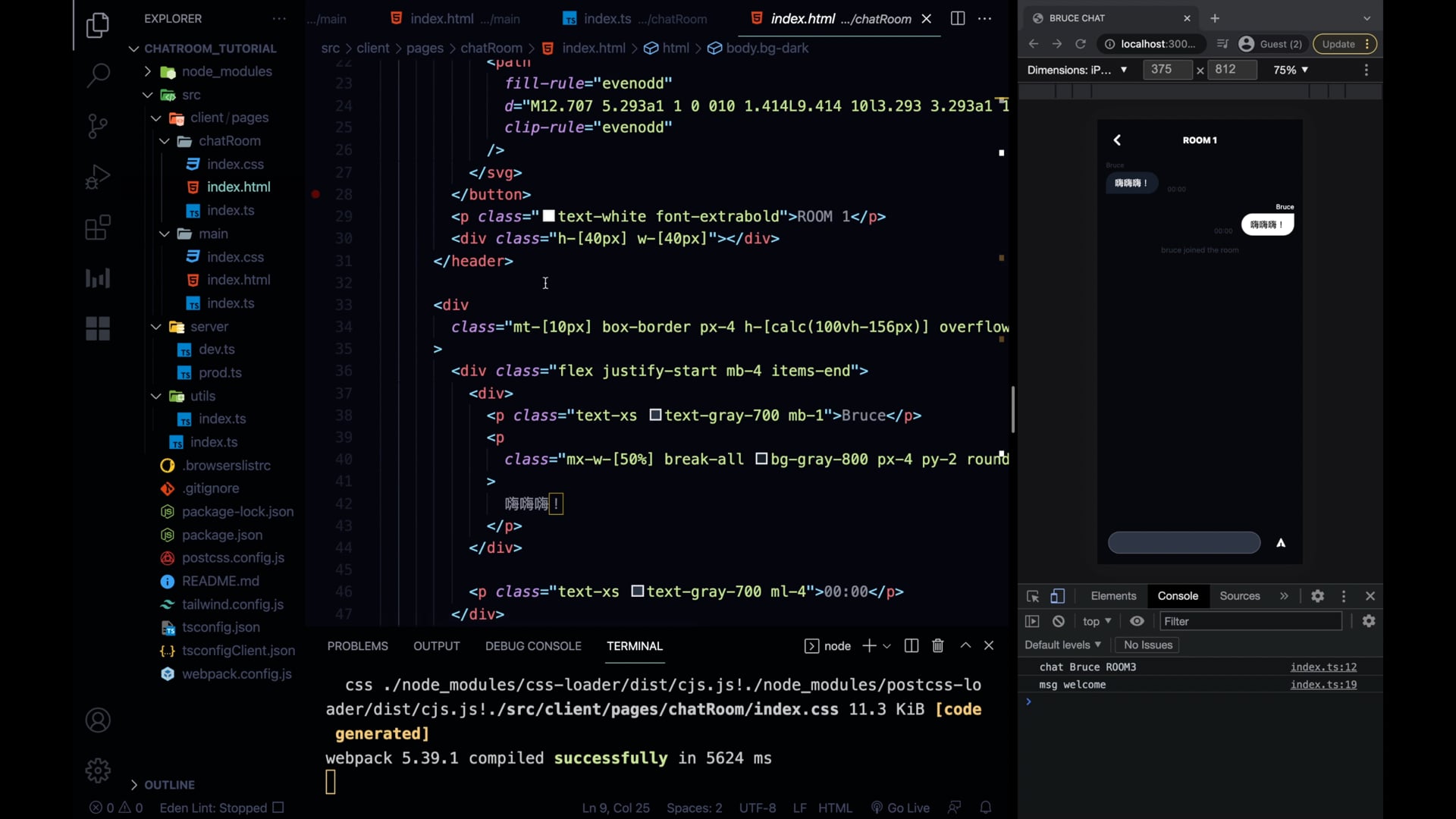1456x819 pixels.
Task: Click the device toolbar toggle icon
Action: point(1057,596)
